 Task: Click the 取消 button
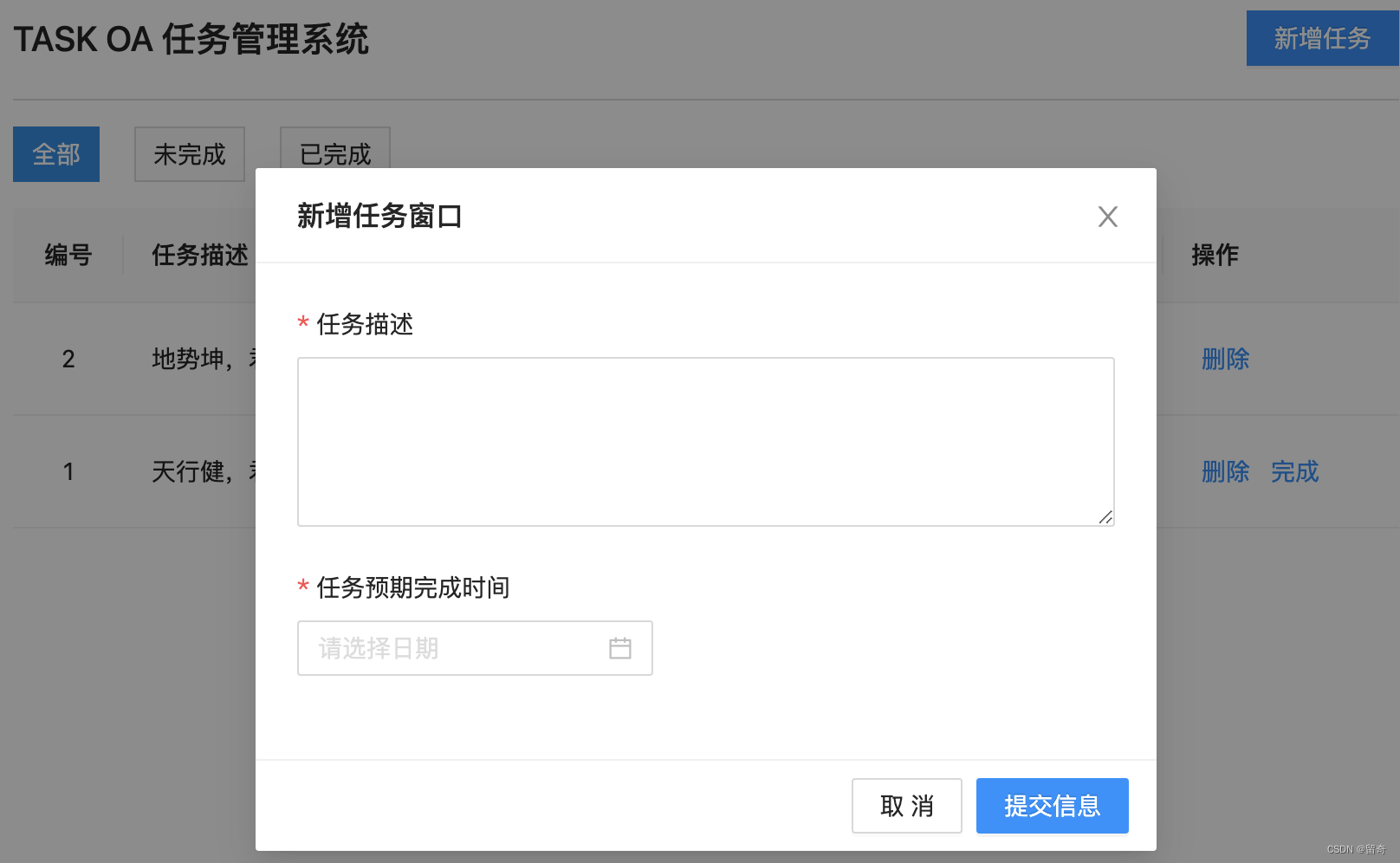[x=906, y=806]
